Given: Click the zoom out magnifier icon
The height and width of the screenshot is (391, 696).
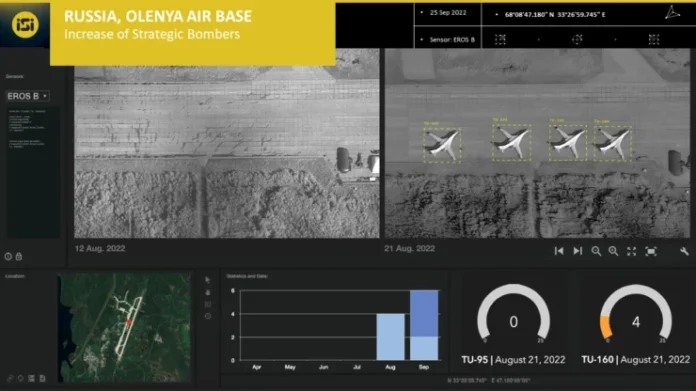Looking at the screenshot, I should coord(596,251).
